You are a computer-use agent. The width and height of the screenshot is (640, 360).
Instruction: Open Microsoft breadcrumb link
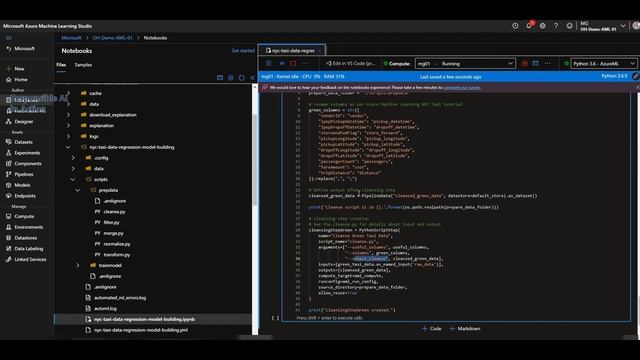71,38
